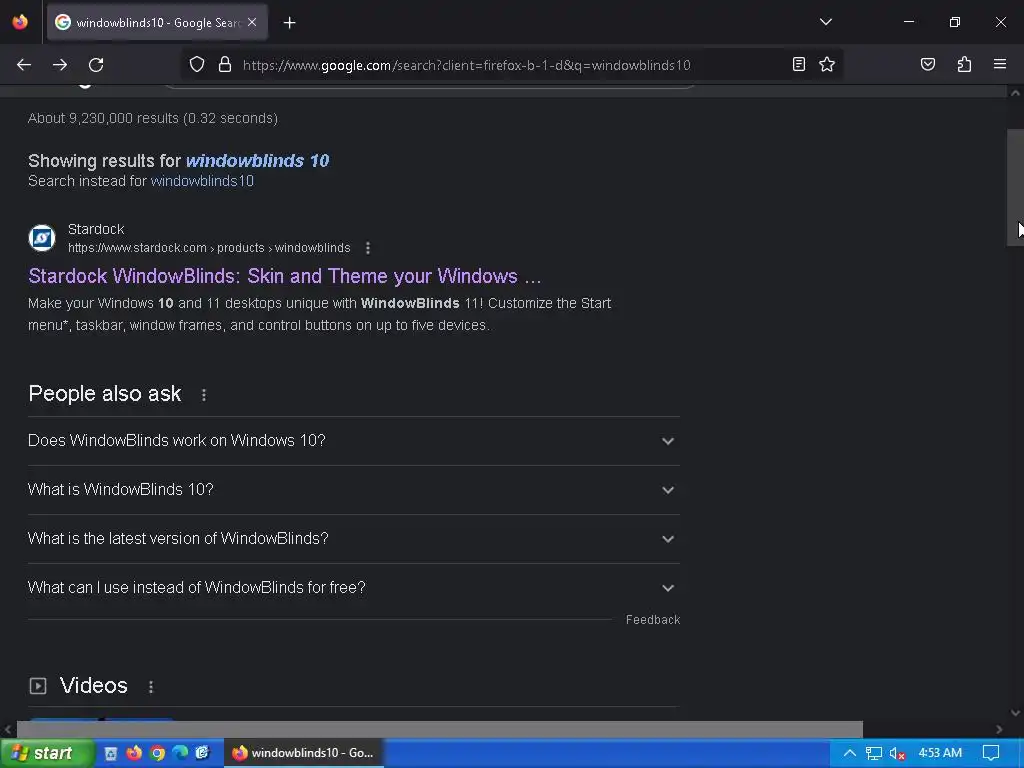This screenshot has height=768, width=1024.
Task: Click the Feedback link
Action: point(652,620)
